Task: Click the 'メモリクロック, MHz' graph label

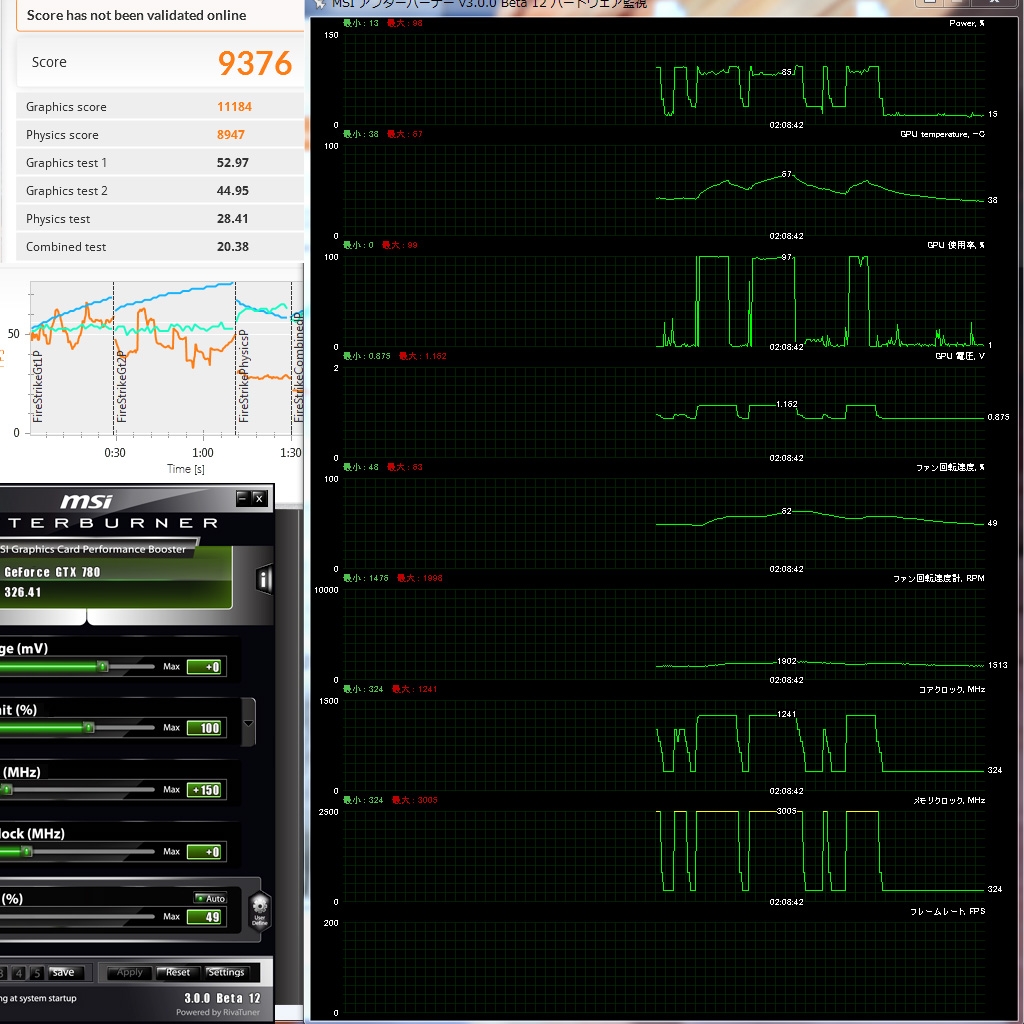Action: point(949,800)
